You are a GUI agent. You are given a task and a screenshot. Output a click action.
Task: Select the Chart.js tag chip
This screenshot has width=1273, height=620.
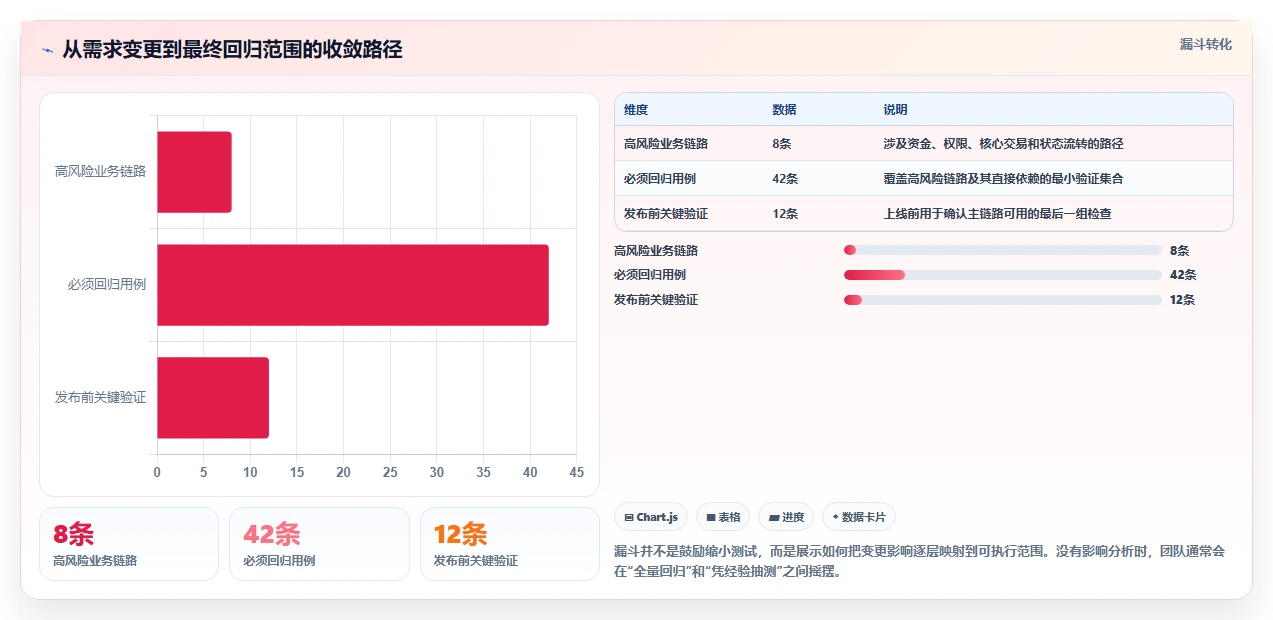pos(651,517)
